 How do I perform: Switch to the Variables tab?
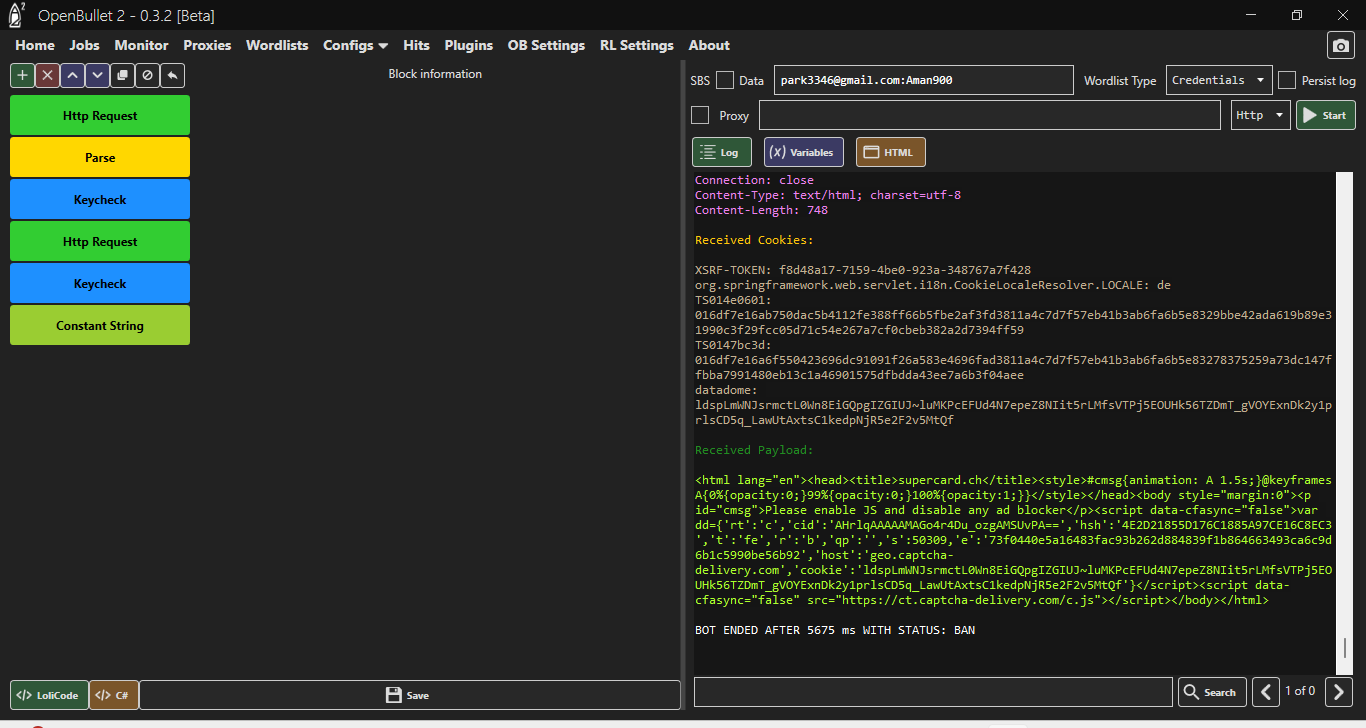point(804,152)
